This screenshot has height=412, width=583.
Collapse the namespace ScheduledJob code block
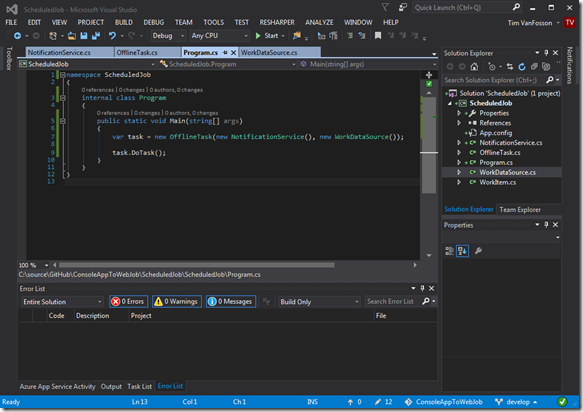(63, 75)
